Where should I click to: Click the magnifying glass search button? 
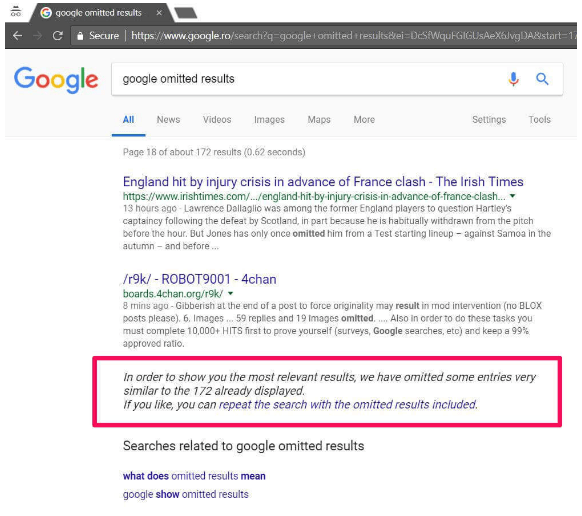point(542,79)
